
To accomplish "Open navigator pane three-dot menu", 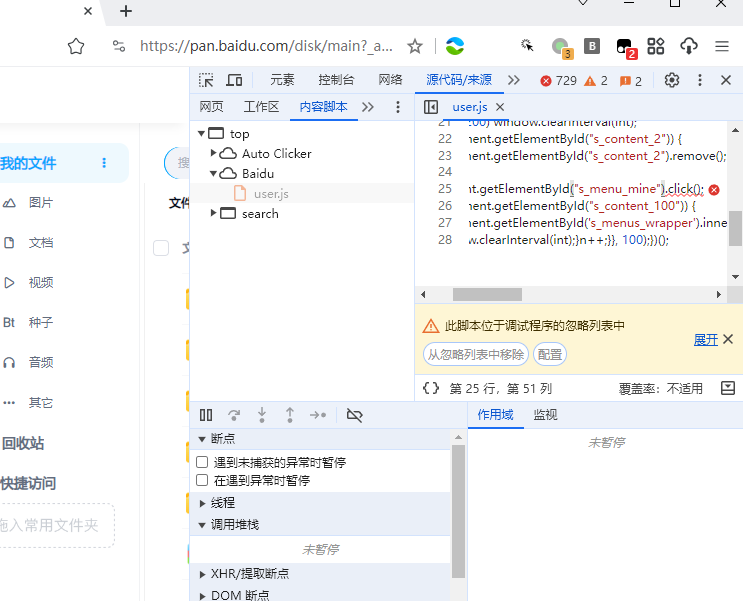I will click(x=398, y=107).
